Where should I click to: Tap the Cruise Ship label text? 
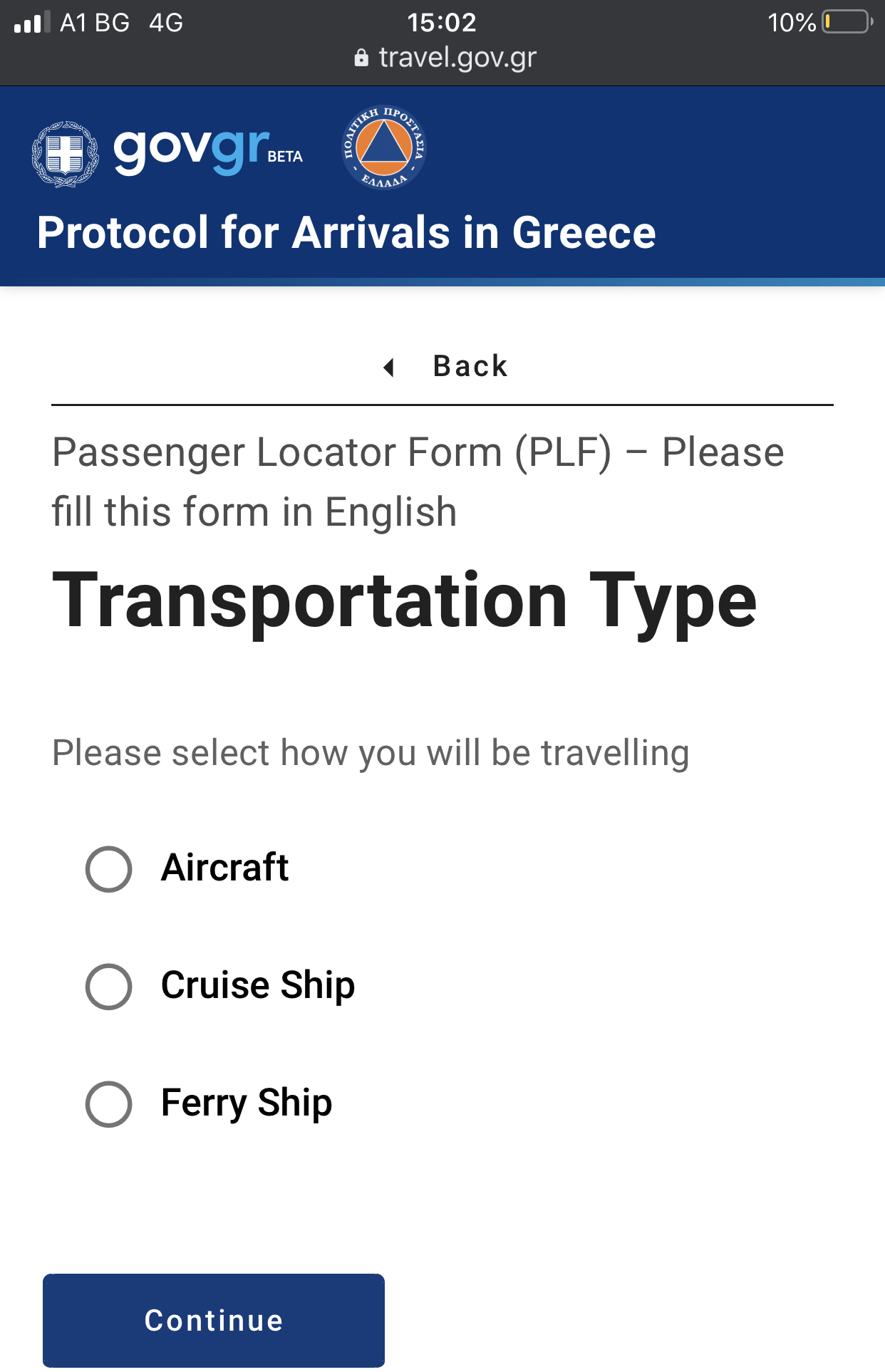click(x=257, y=986)
